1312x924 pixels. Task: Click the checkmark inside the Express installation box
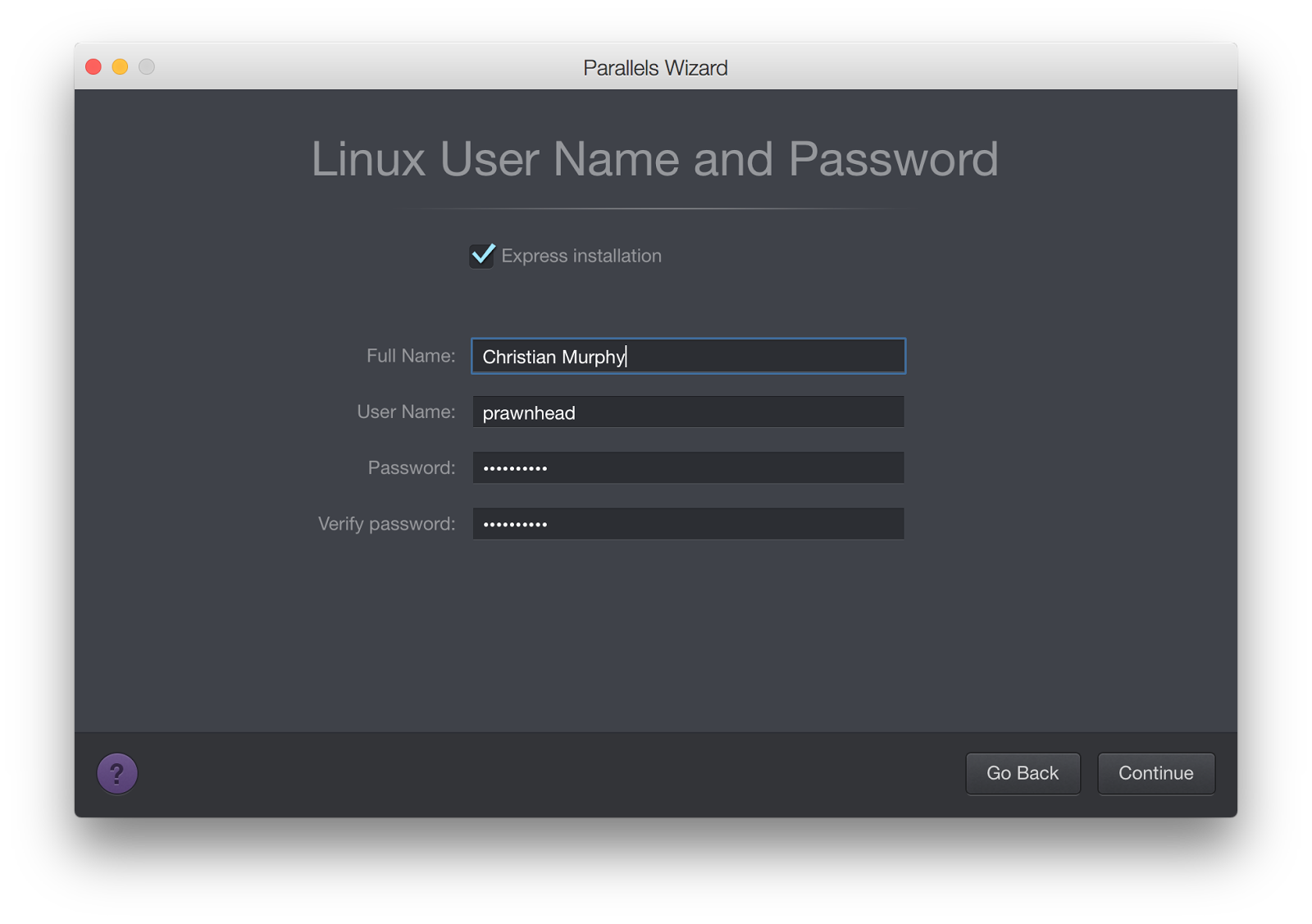point(482,256)
